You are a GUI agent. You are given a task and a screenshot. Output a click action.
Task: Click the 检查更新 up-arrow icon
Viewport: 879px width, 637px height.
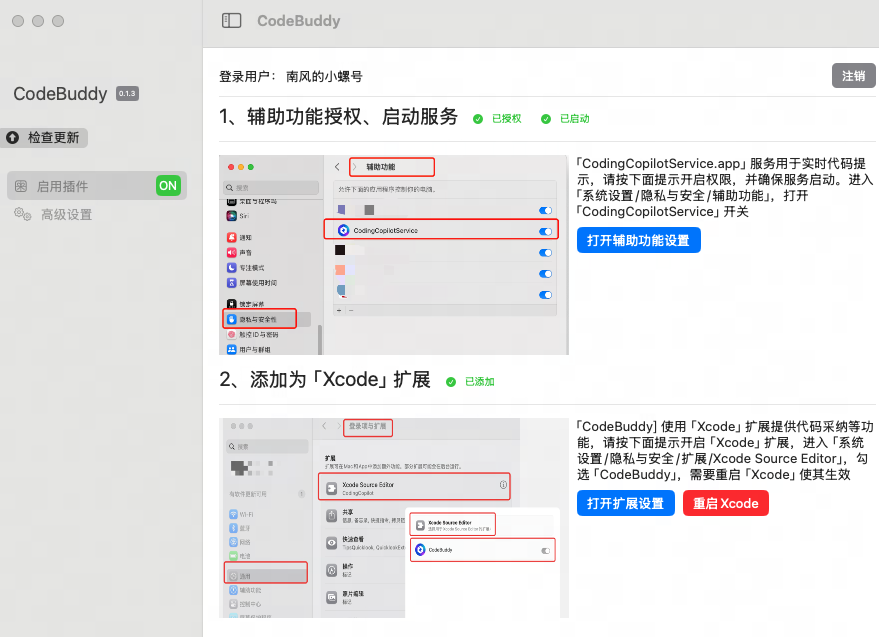(x=13, y=137)
